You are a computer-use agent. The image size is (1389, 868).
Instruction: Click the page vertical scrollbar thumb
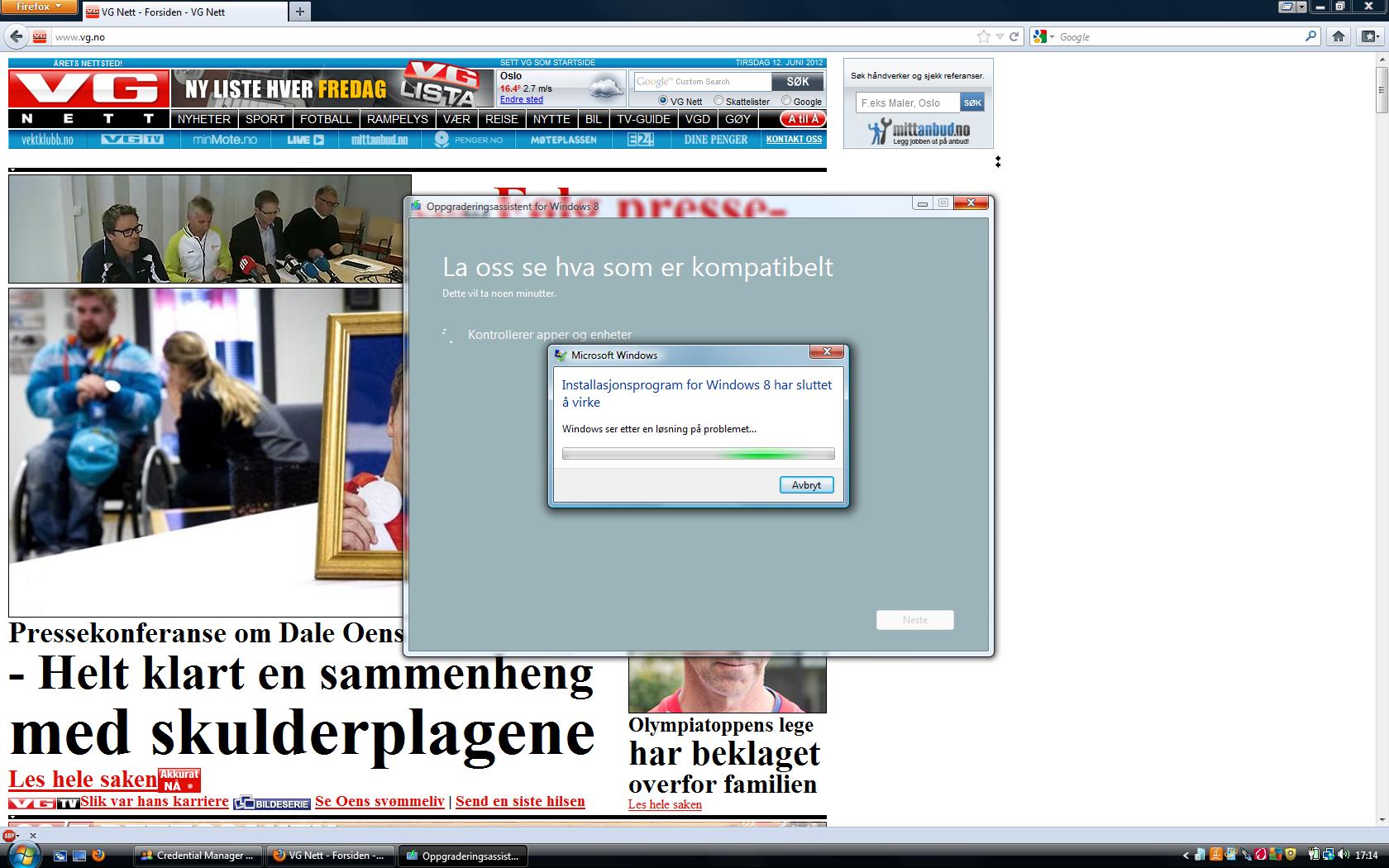1382,88
